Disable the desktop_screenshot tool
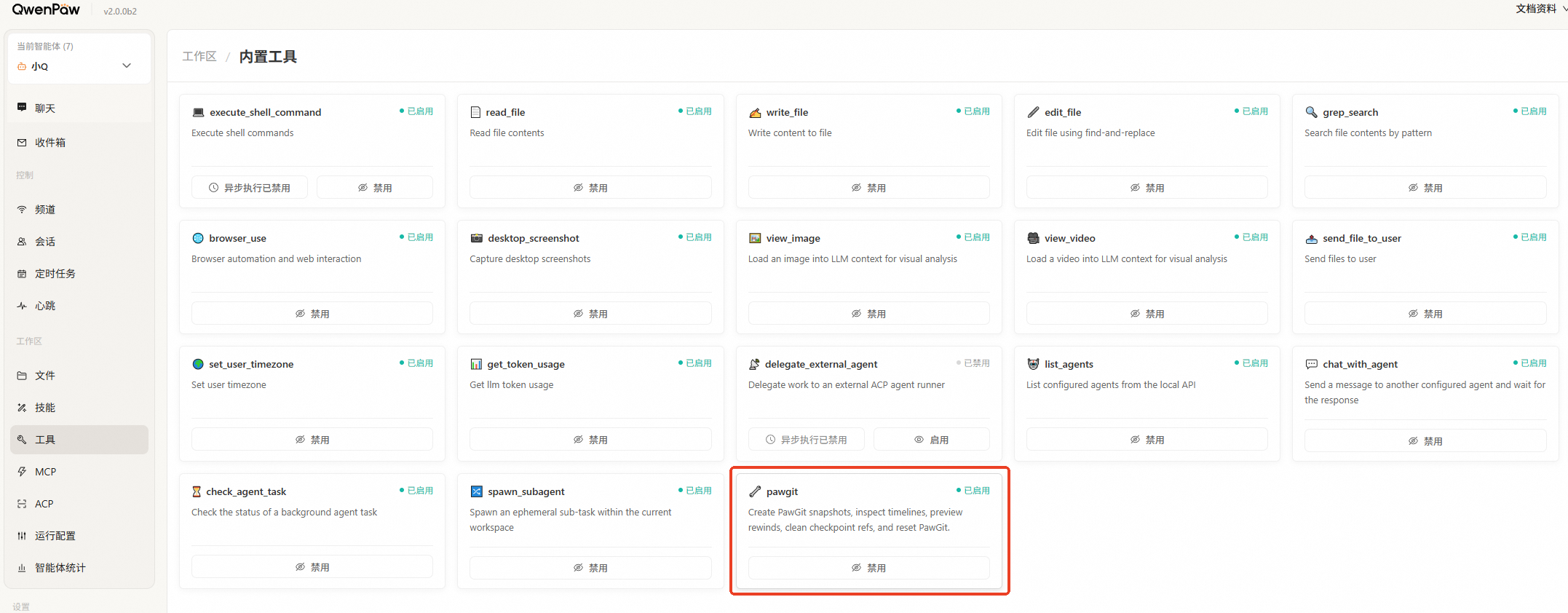The image size is (1568, 613). tap(590, 313)
